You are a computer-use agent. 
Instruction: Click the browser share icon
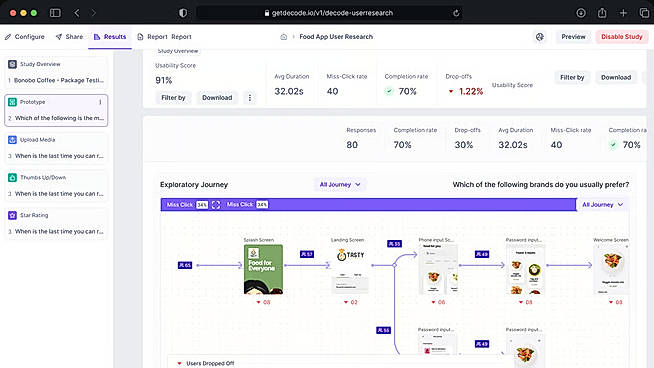602,13
